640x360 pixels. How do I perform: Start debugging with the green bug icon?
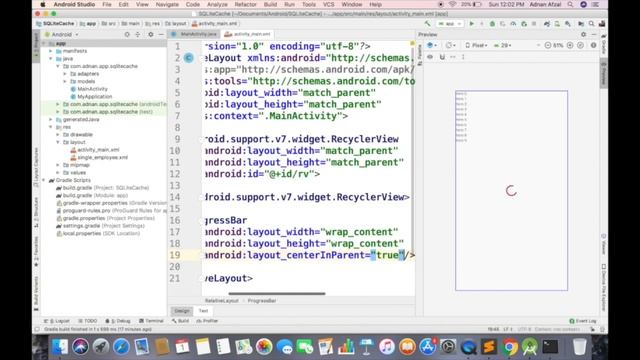tap(492, 24)
